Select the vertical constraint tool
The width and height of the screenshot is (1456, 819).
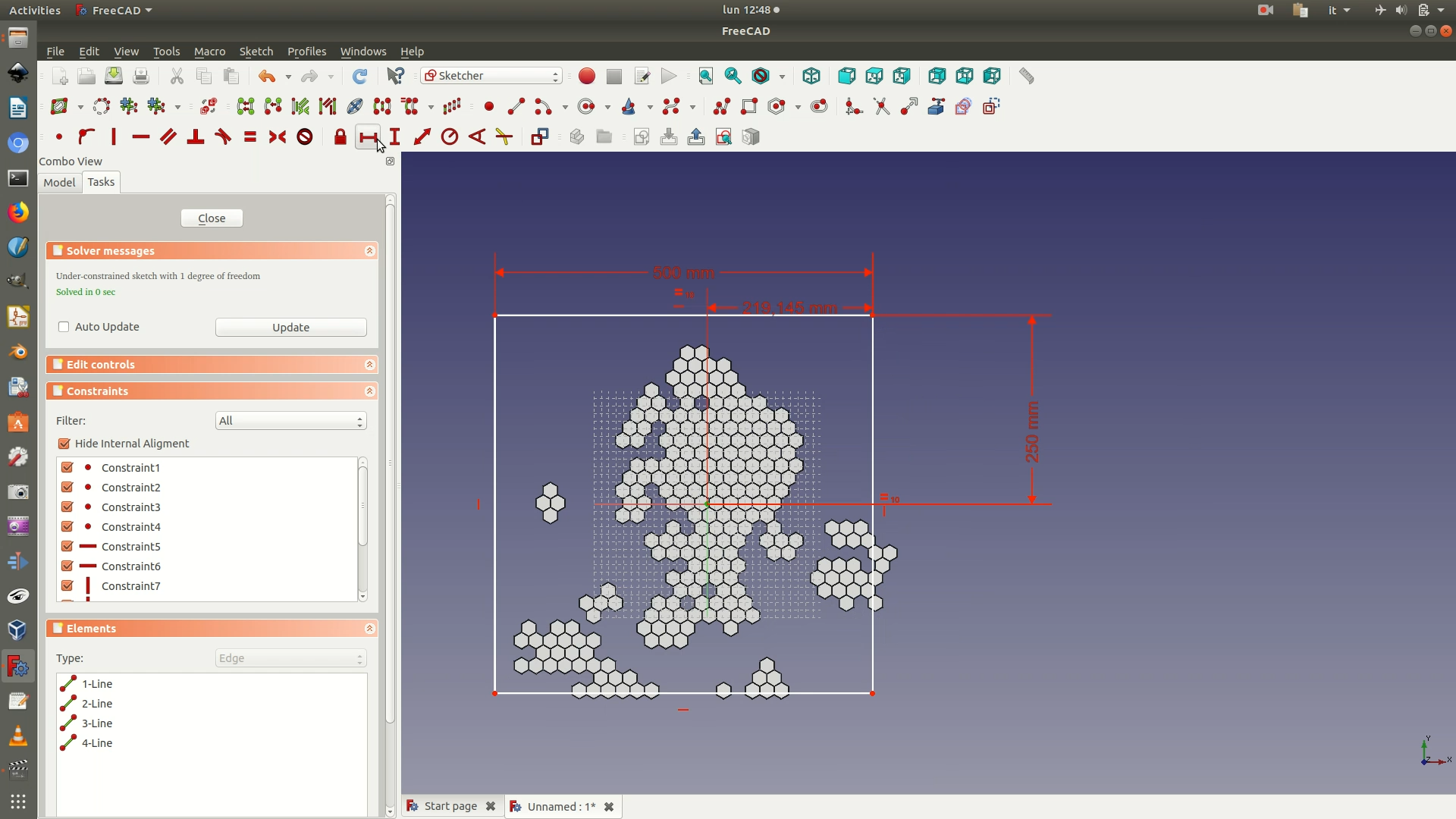pos(114,137)
